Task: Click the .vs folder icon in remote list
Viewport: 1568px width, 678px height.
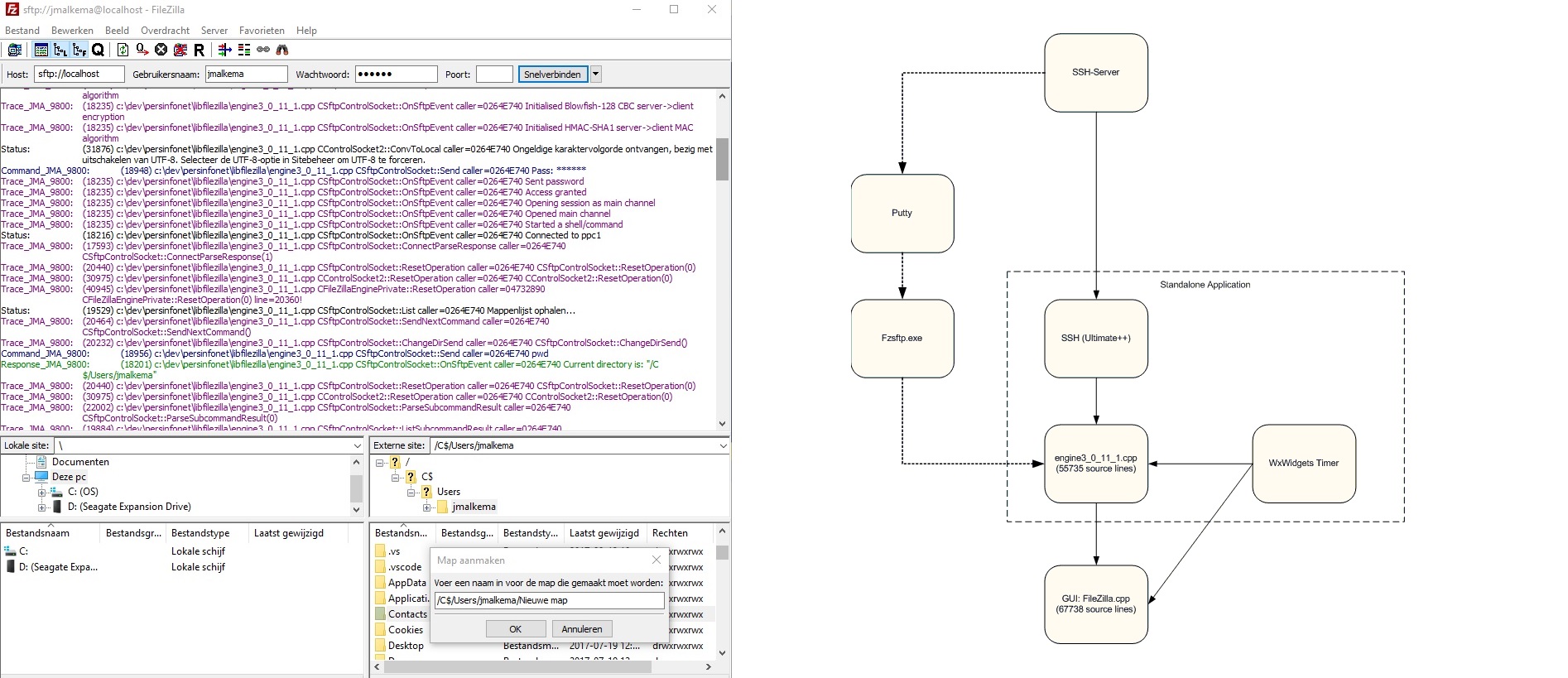Action: click(380, 551)
